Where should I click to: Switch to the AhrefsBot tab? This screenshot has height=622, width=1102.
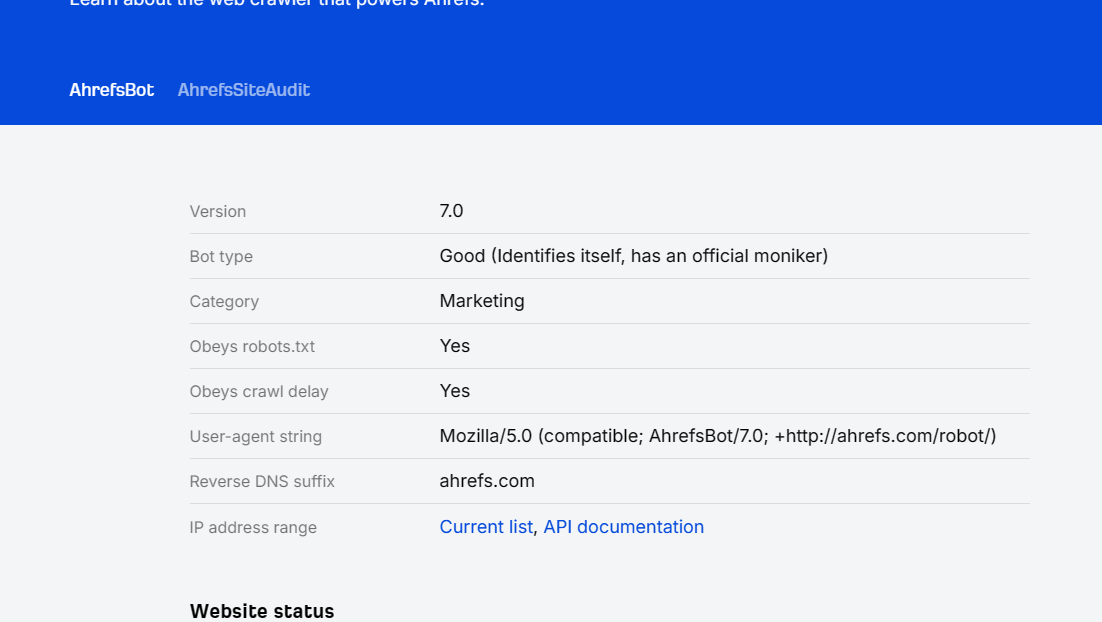tap(111, 90)
